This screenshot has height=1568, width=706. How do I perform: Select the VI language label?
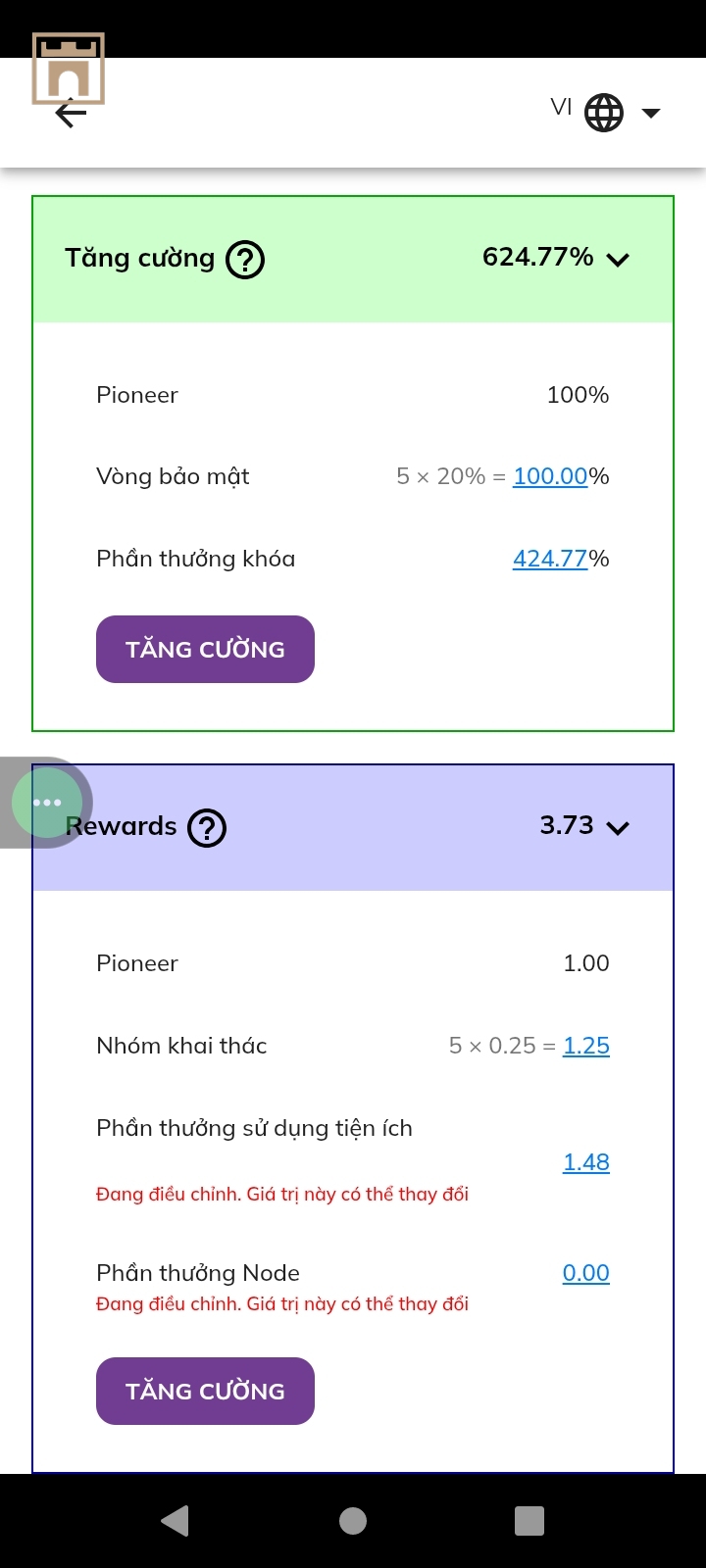[x=561, y=107]
